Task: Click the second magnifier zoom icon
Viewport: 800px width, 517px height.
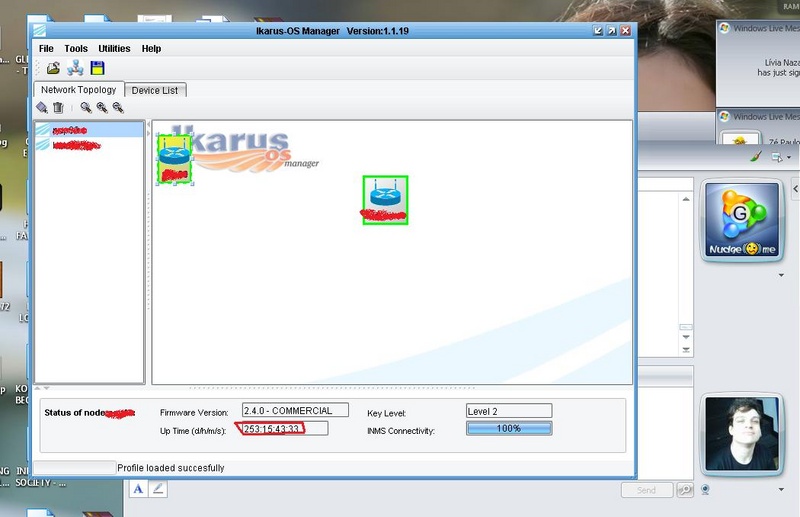Action: tap(102, 107)
